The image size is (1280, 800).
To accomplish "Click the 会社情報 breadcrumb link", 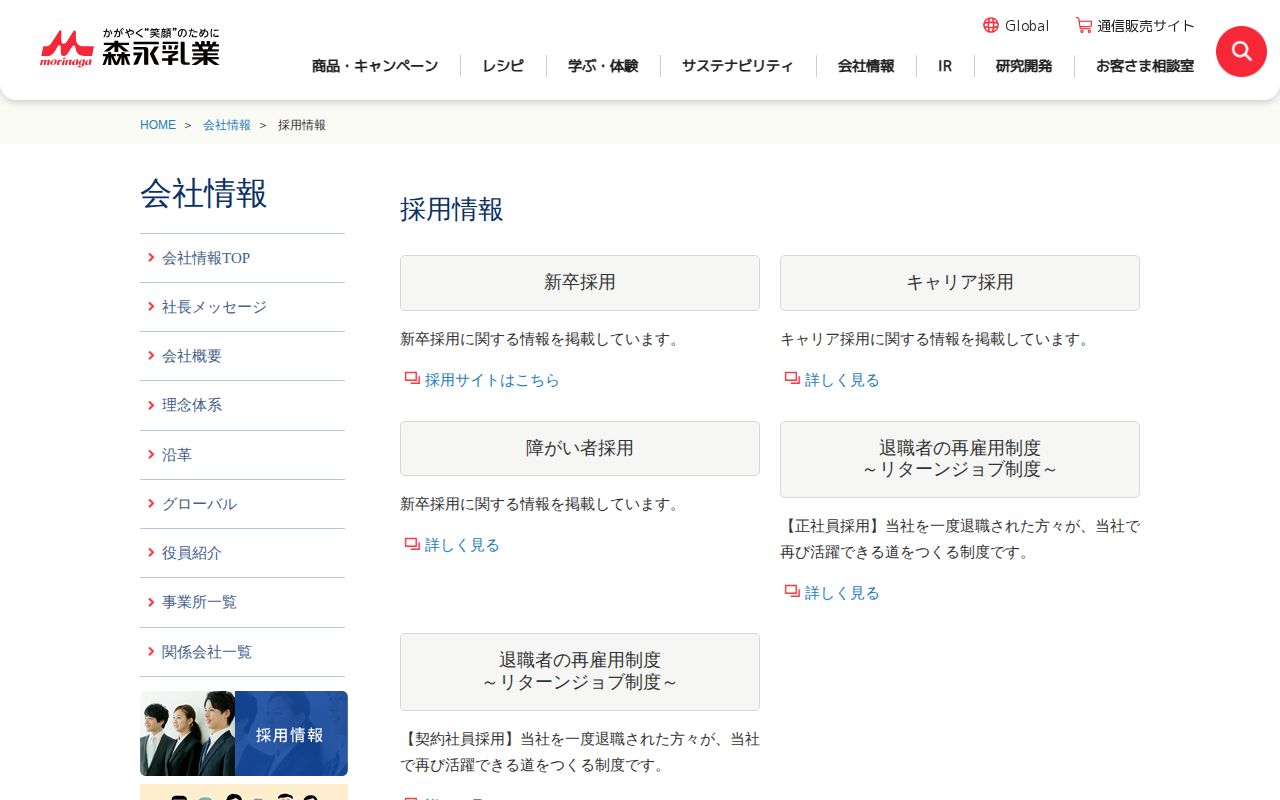I will 227,125.
